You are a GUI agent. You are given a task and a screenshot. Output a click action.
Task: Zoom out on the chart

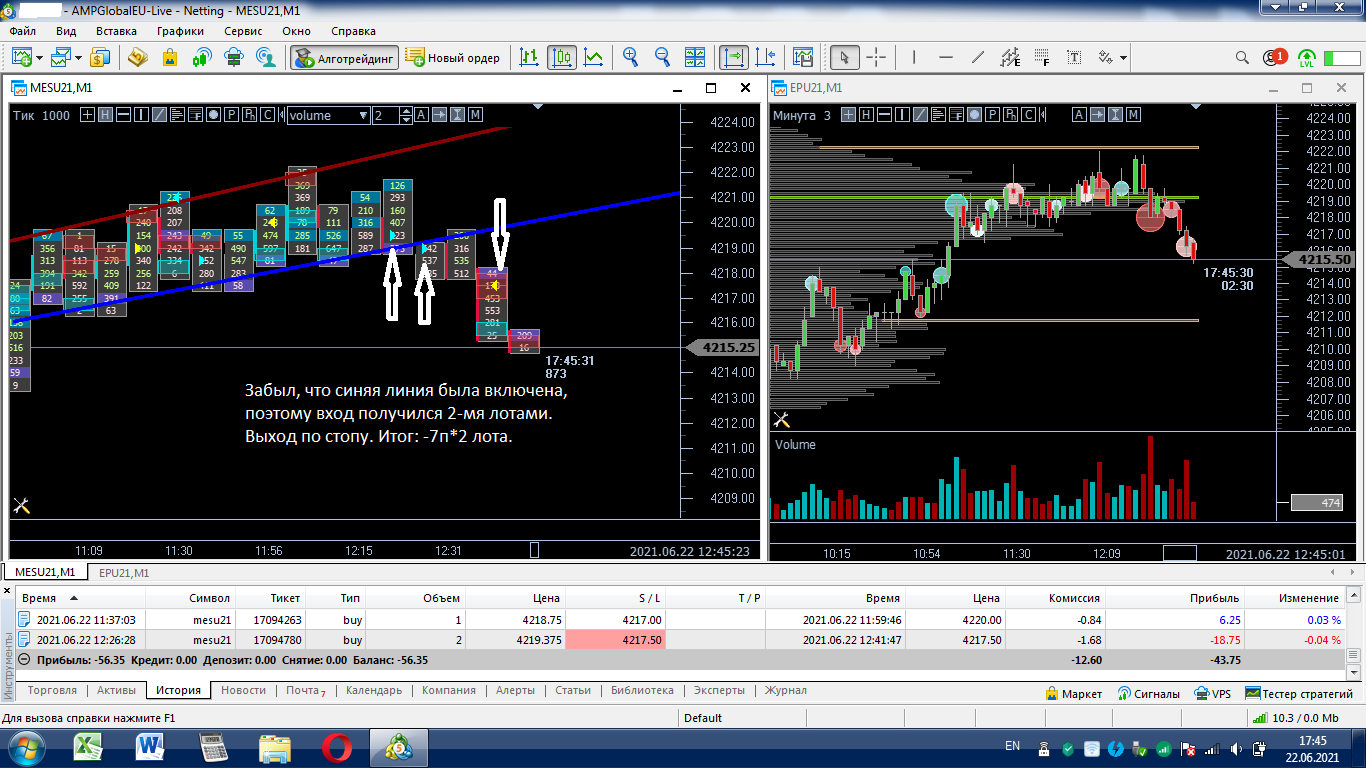(663, 57)
